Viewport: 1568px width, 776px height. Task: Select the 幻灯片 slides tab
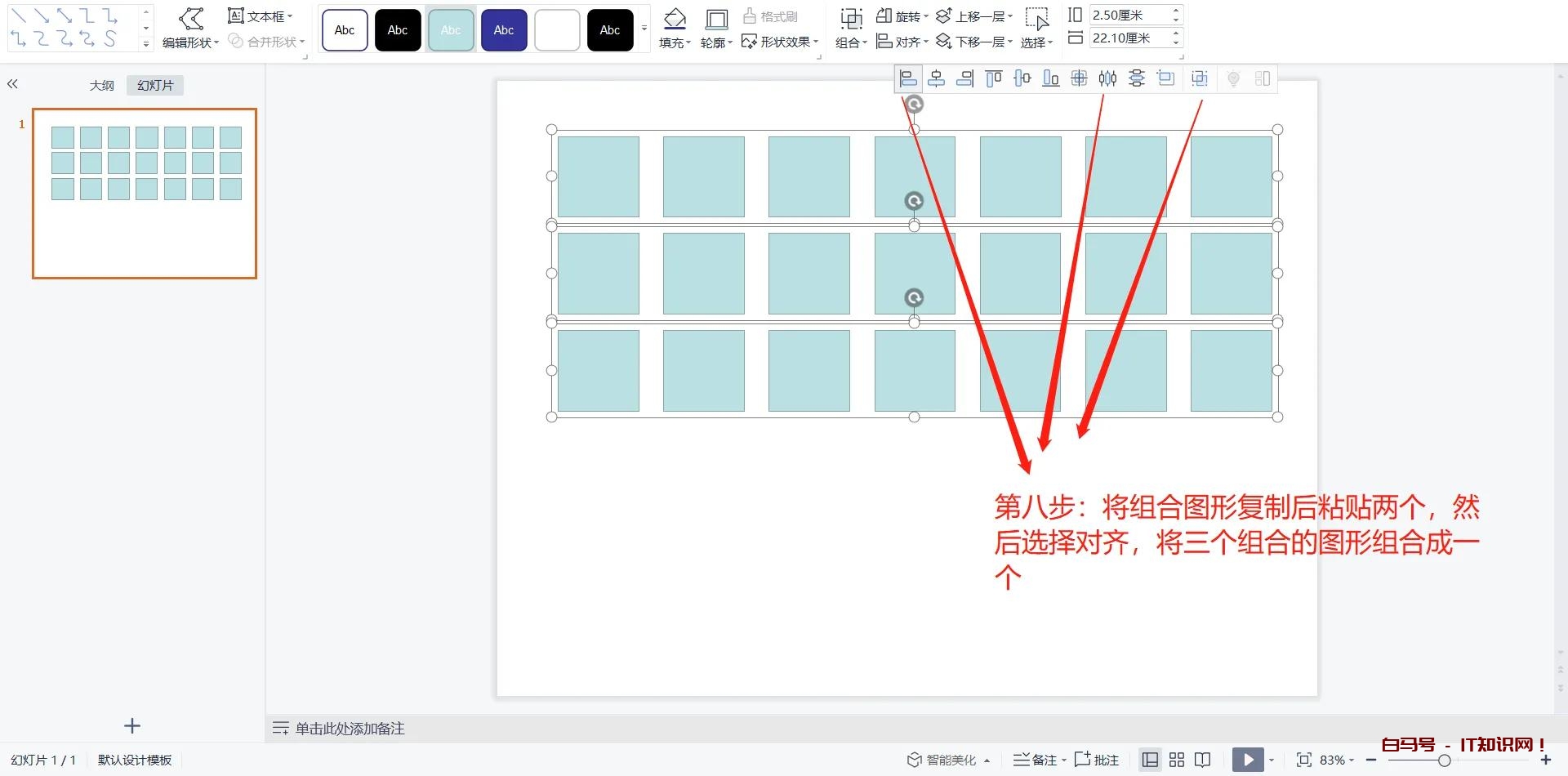[155, 86]
